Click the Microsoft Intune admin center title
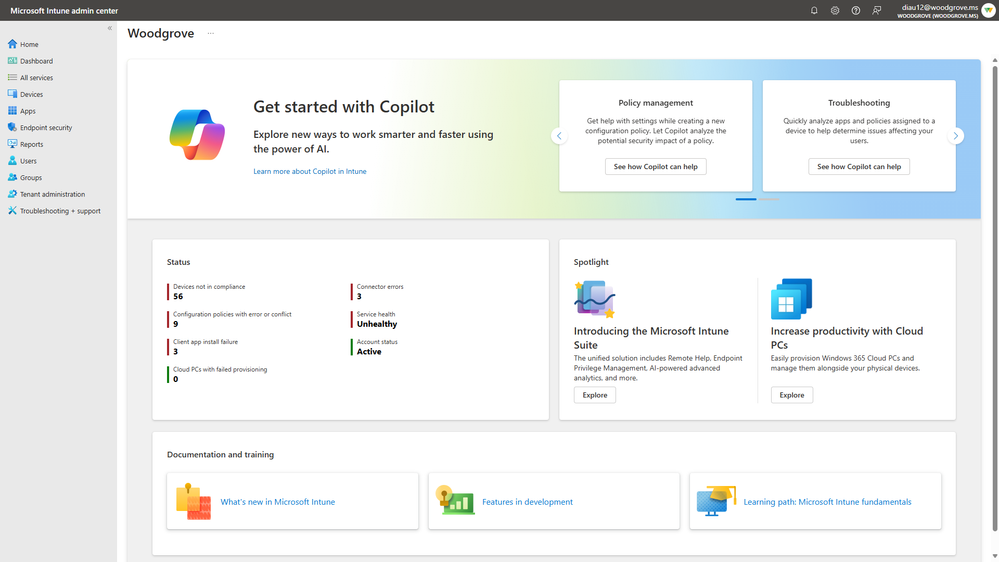The height and width of the screenshot is (562, 999). pos(64,11)
